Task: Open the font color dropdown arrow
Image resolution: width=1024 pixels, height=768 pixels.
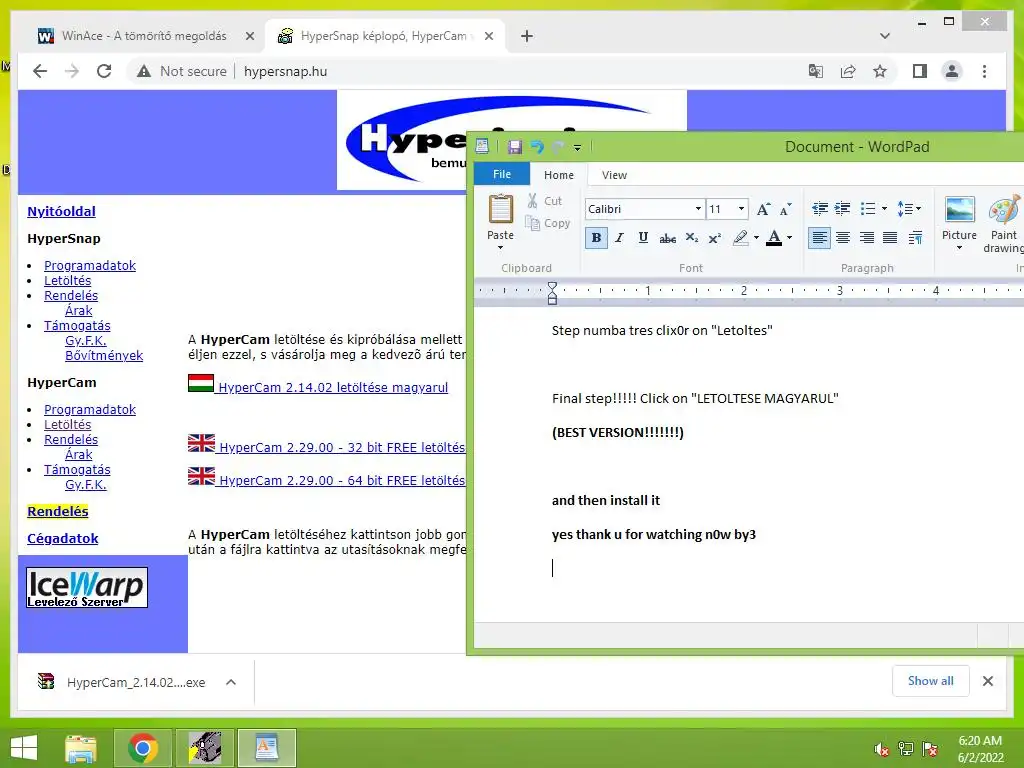Action: tap(790, 238)
